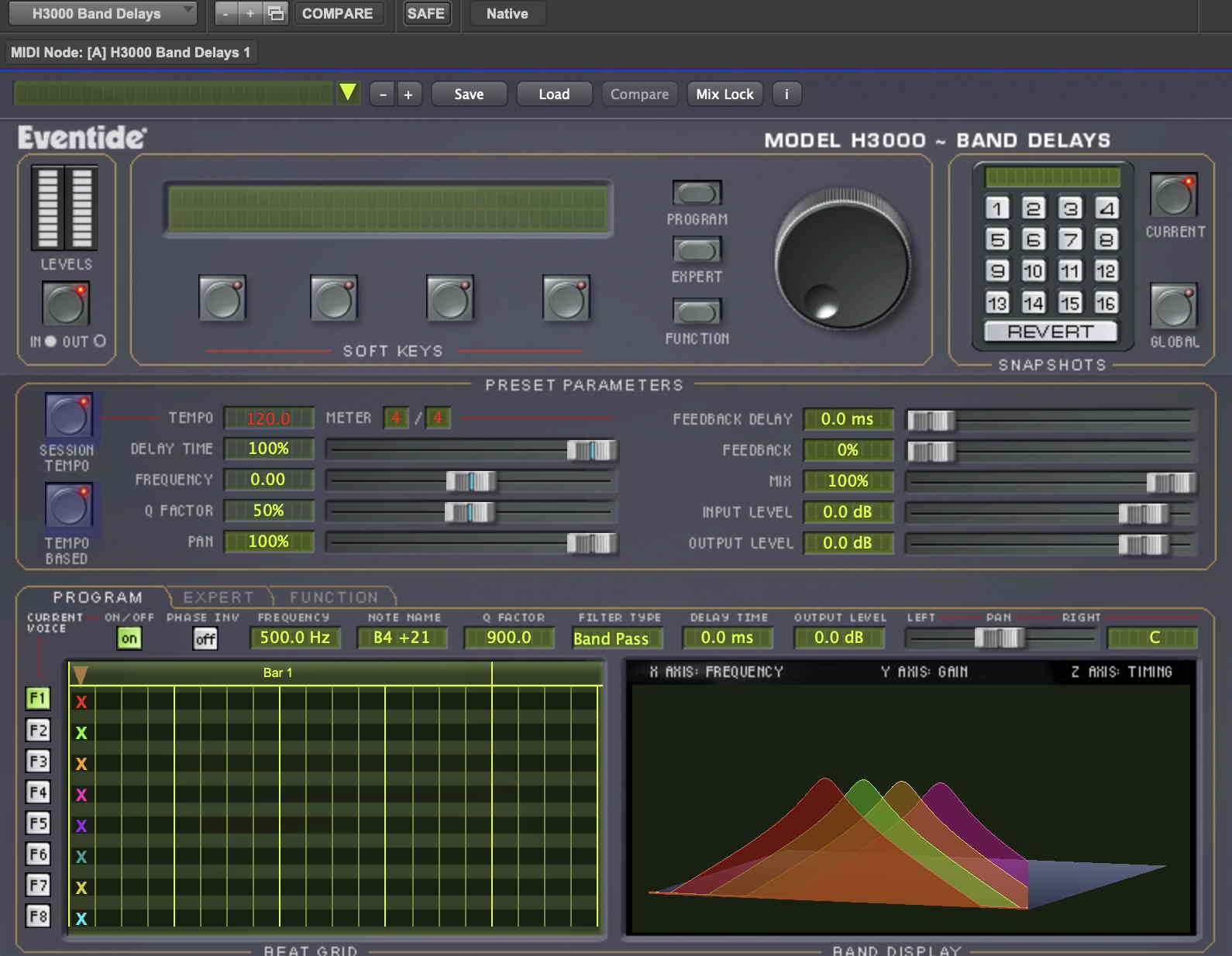Click the OUTPUT LEVEL slider handle

[x=1144, y=544]
